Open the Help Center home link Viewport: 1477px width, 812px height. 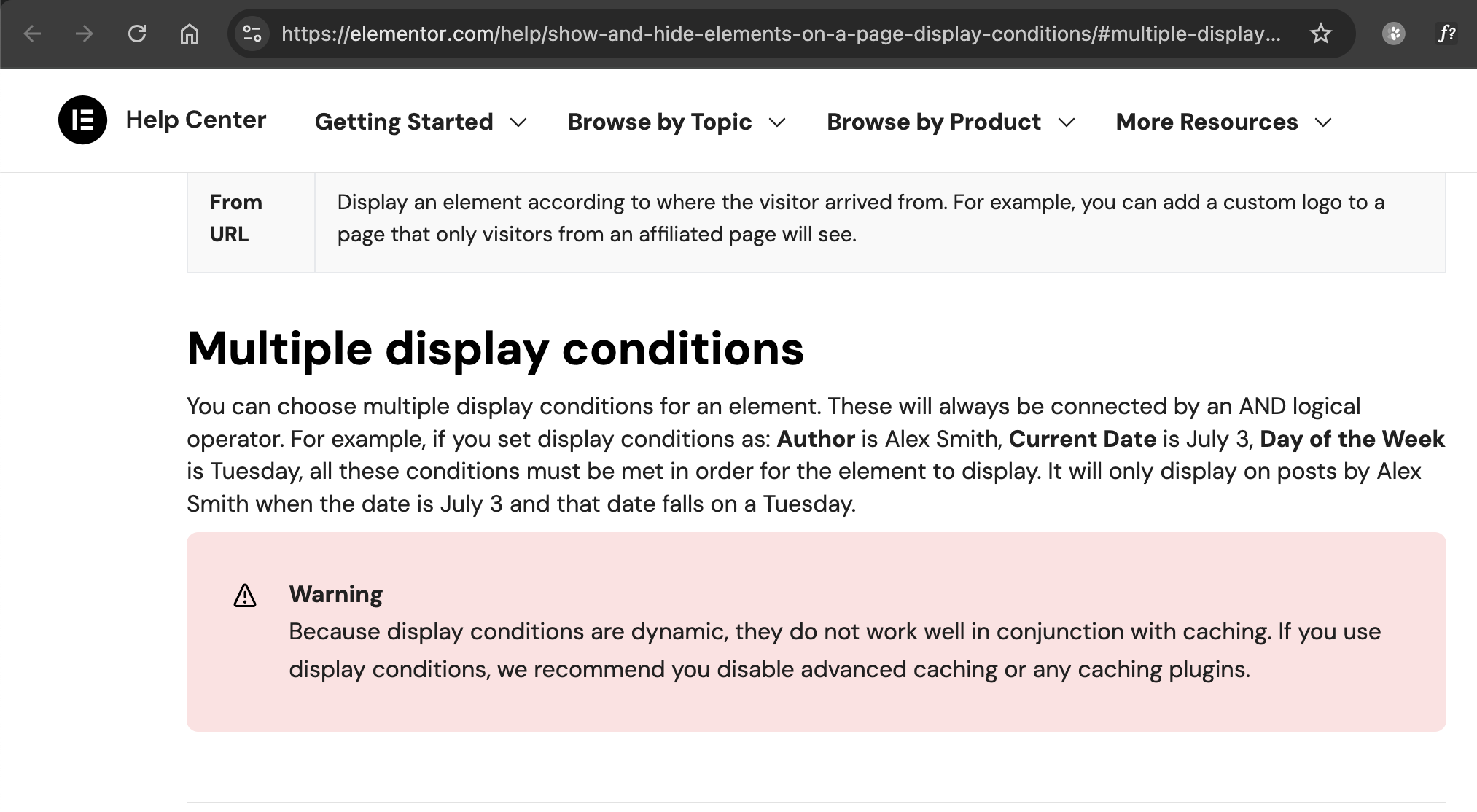tap(195, 120)
